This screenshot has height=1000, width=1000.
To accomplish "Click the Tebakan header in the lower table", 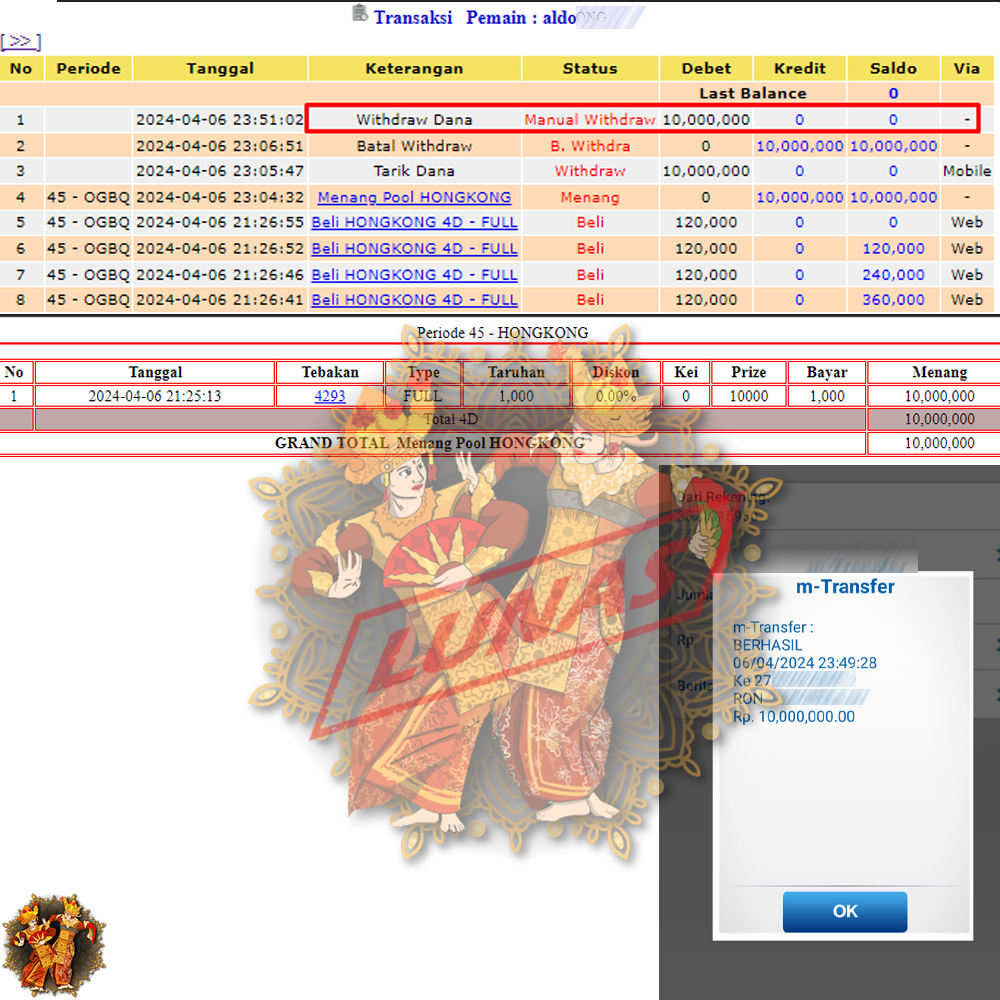I will click(x=330, y=372).
